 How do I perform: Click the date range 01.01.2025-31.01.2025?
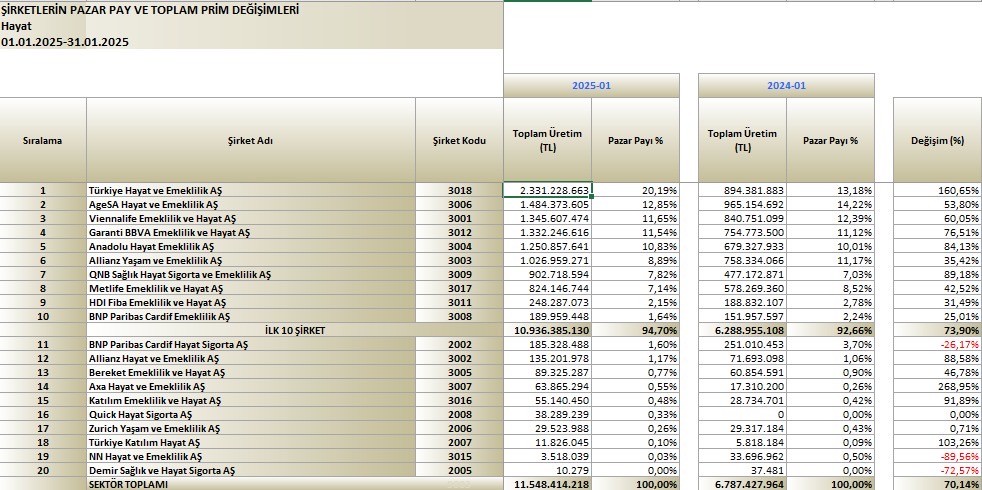[x=65, y=42]
